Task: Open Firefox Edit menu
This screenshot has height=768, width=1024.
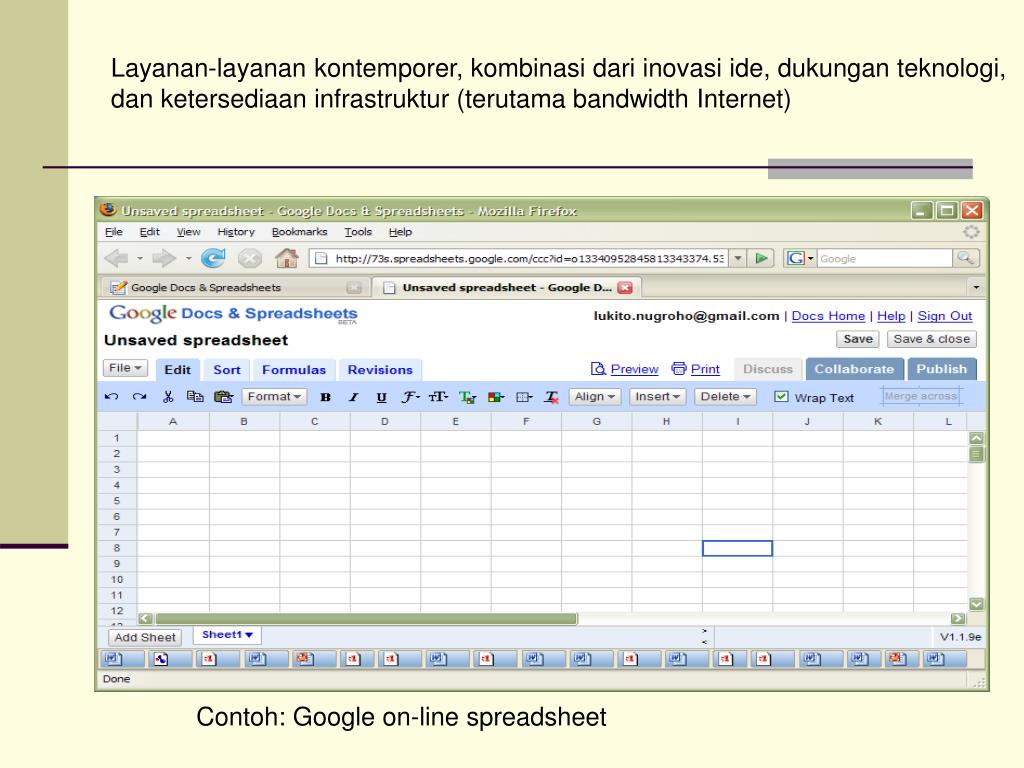Action: (x=150, y=232)
